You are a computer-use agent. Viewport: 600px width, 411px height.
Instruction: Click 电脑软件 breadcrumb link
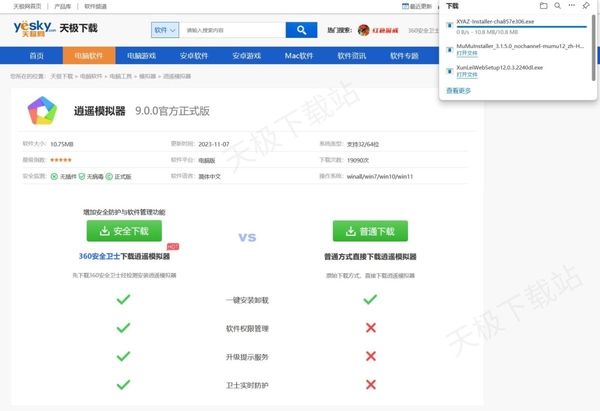[91, 76]
